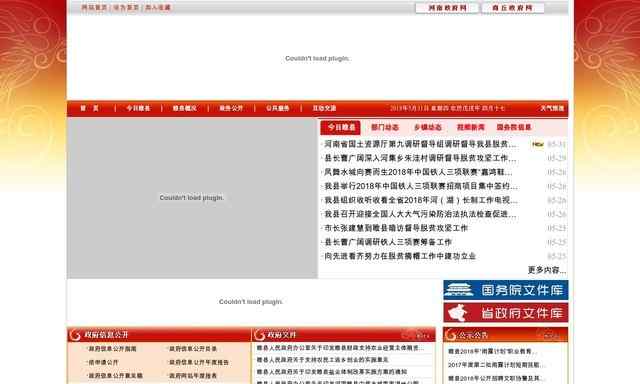This screenshot has width=640, height=384.
Task: Click the plugin placeholder under the slideshow
Action: tap(251, 302)
